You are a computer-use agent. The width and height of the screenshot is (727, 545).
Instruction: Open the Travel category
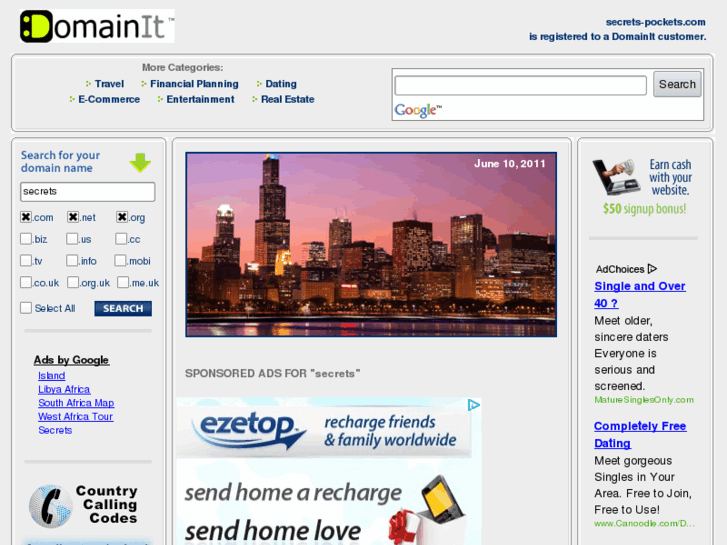[109, 84]
